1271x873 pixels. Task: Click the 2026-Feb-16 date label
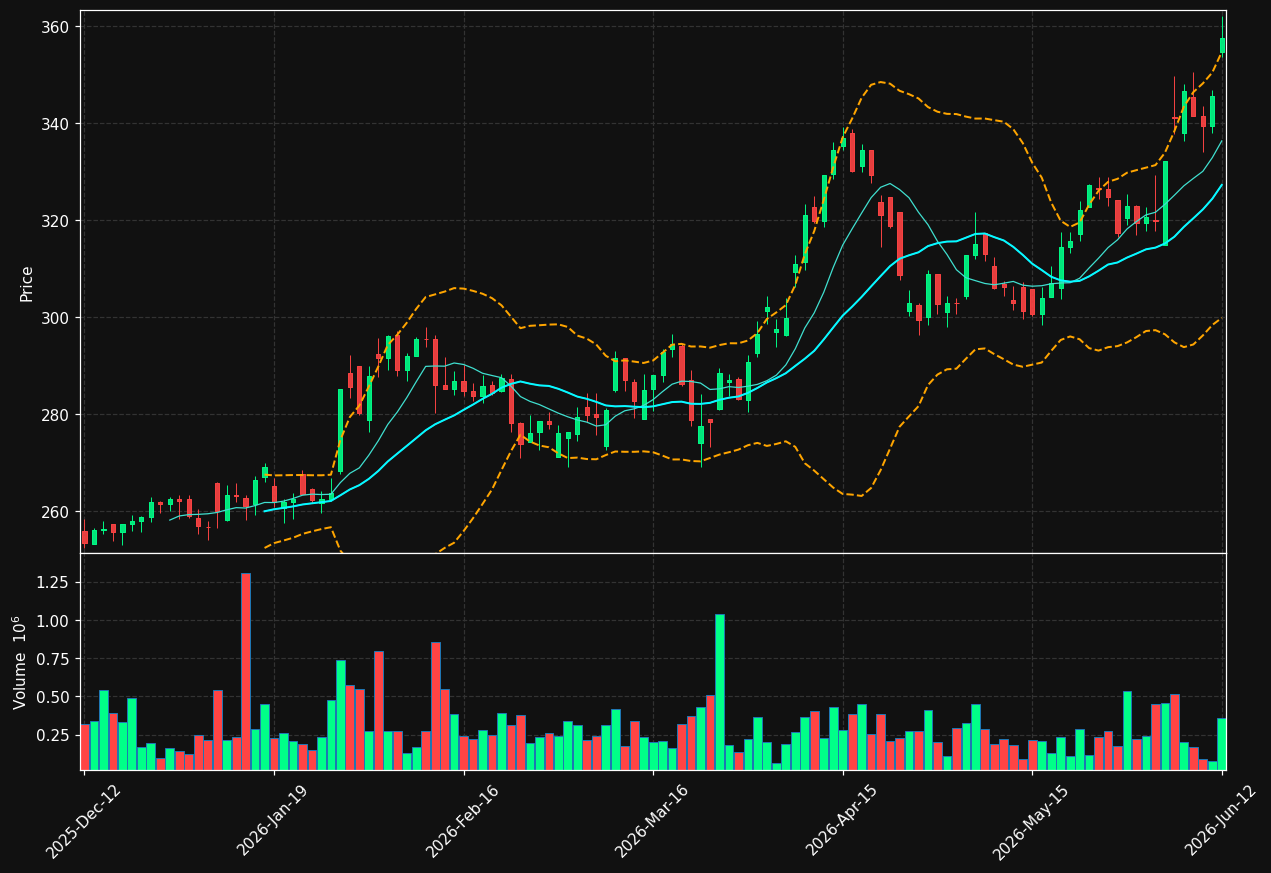[463, 820]
